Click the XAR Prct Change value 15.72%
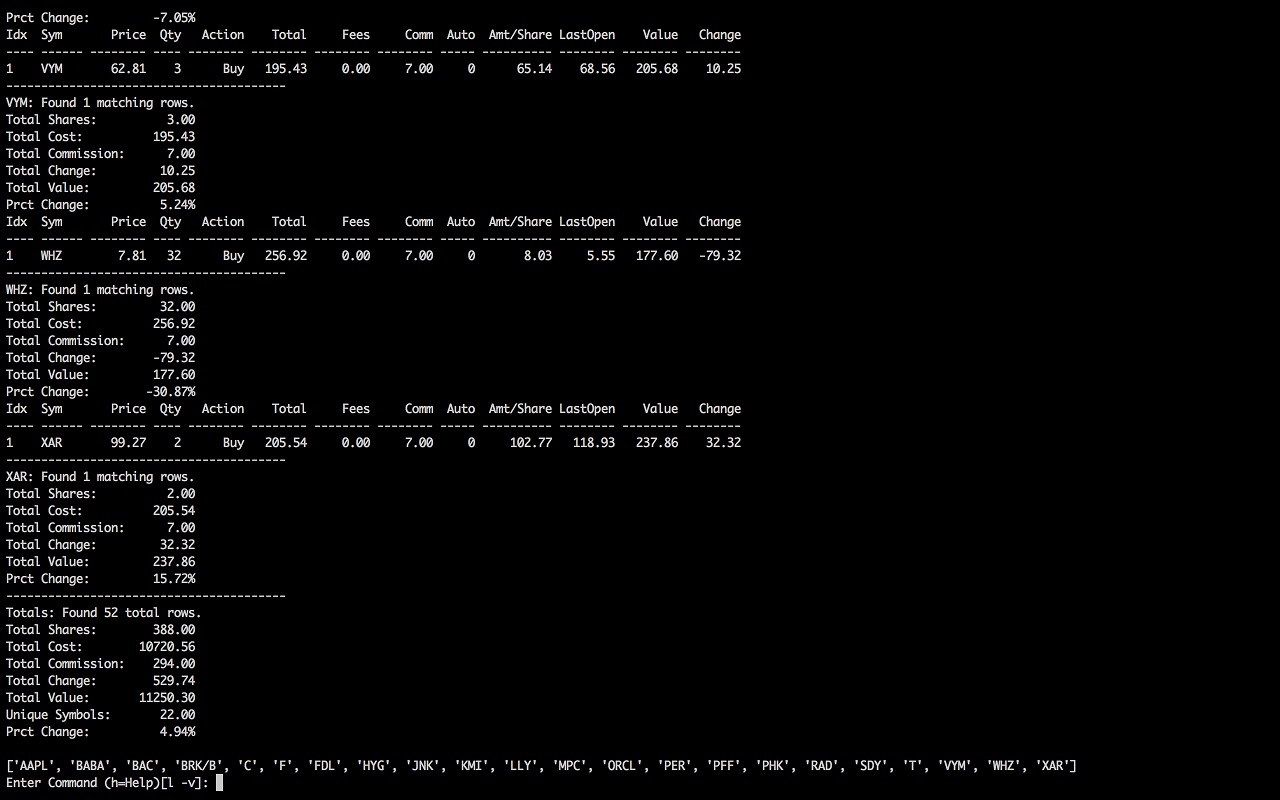Screen dimensions: 1280x800 174,579
